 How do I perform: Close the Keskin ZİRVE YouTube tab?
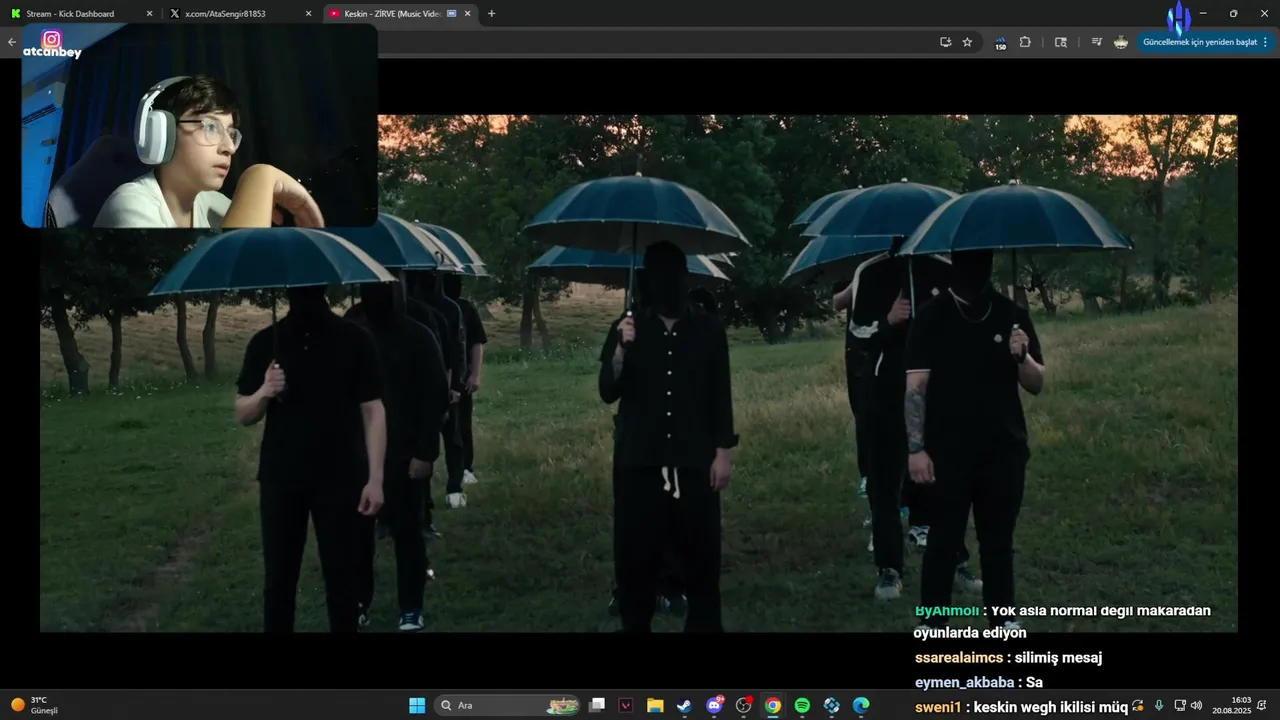click(x=467, y=14)
